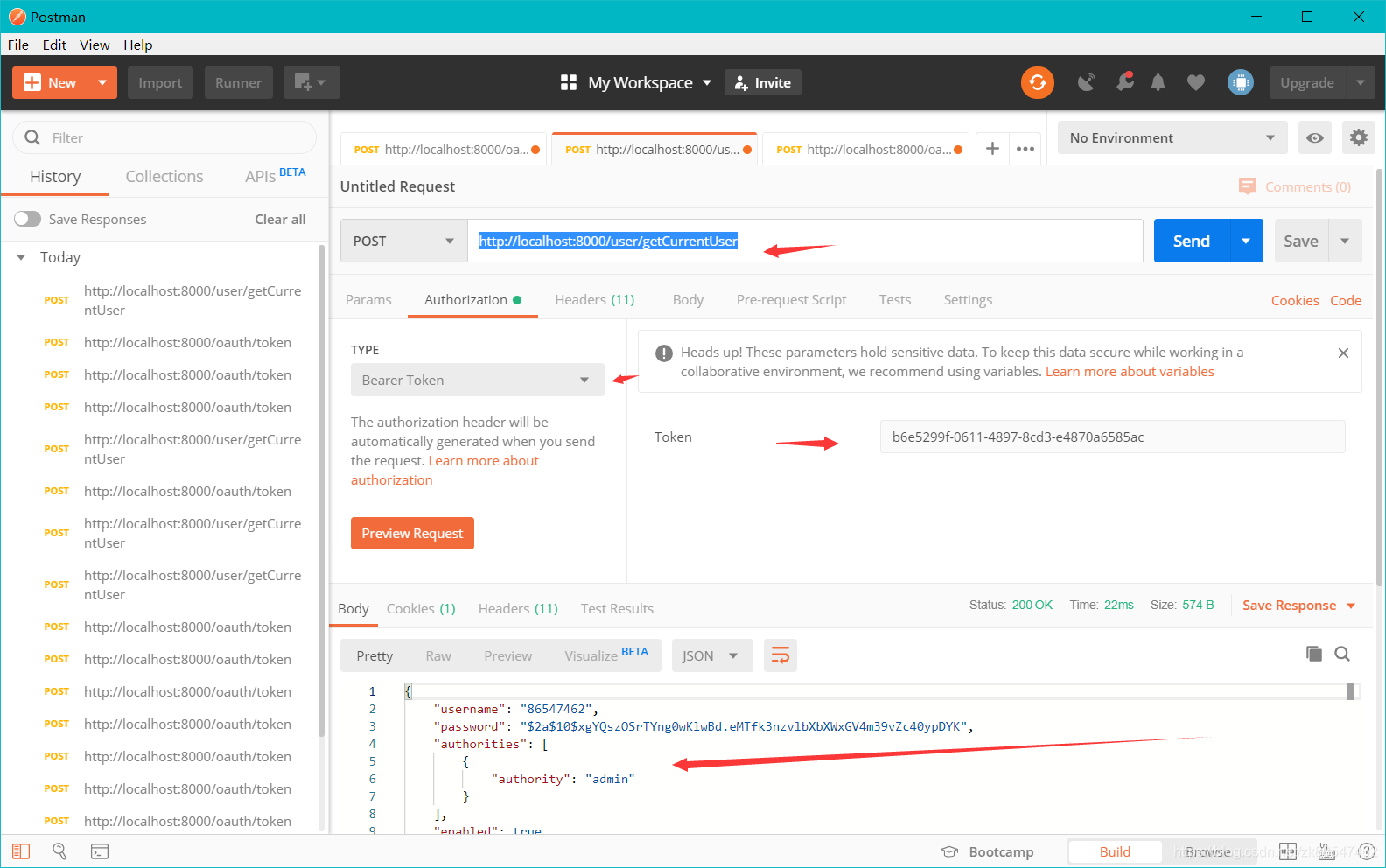Toggle the sidebar panel icon
This screenshot has width=1386, height=868.
coord(21,850)
